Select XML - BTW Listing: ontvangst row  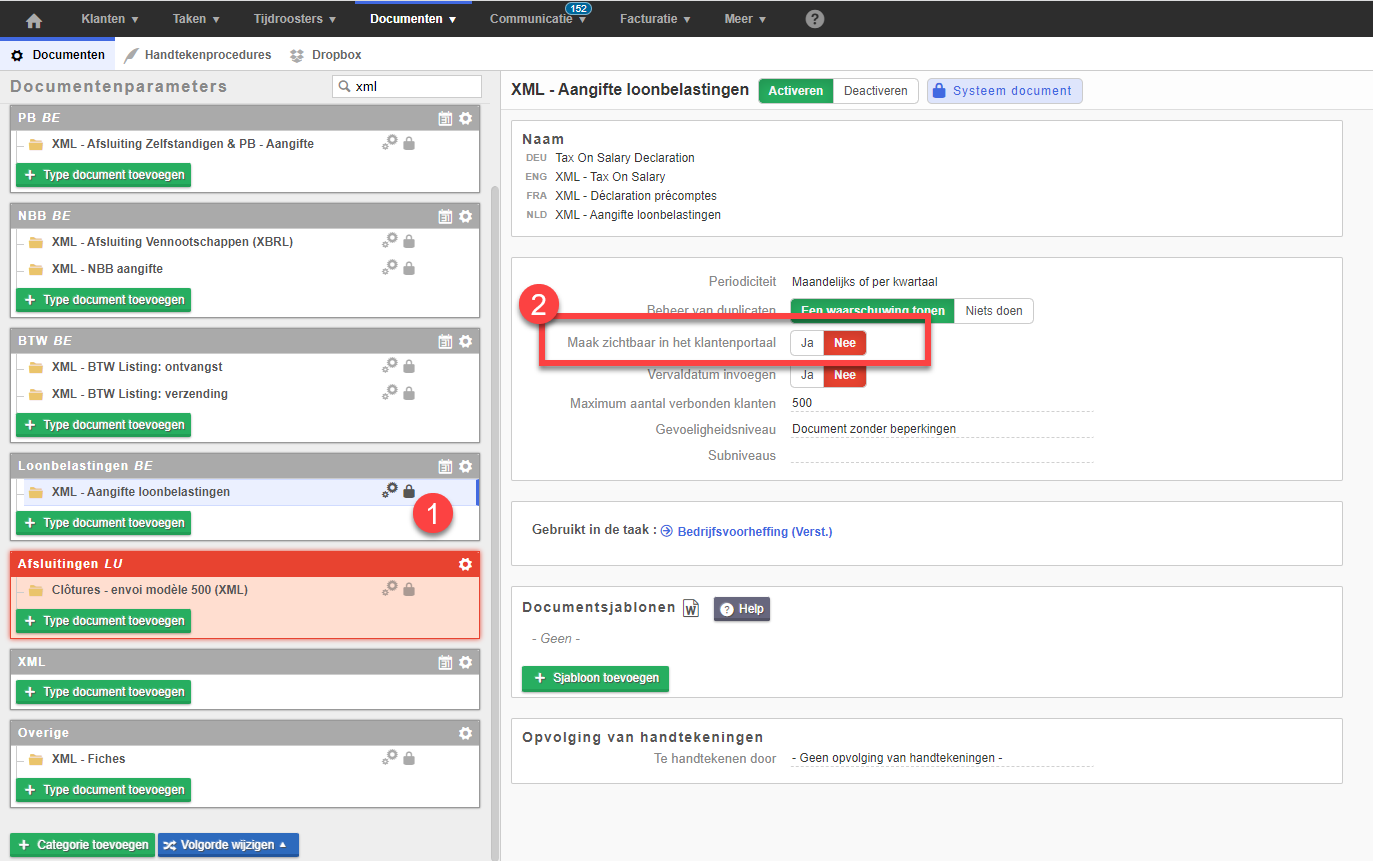tap(139, 367)
